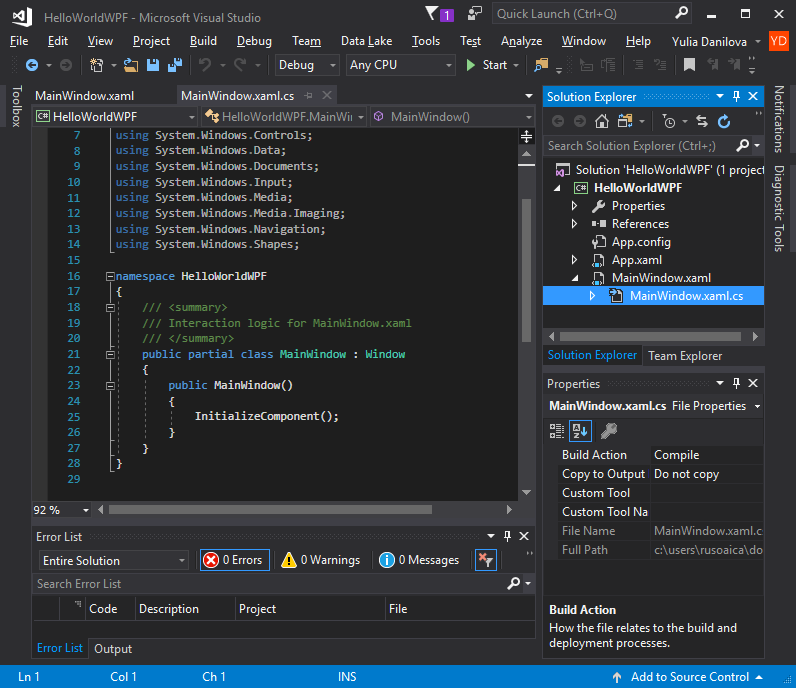Click the editor vertical scrollbar thumb

coord(526,269)
